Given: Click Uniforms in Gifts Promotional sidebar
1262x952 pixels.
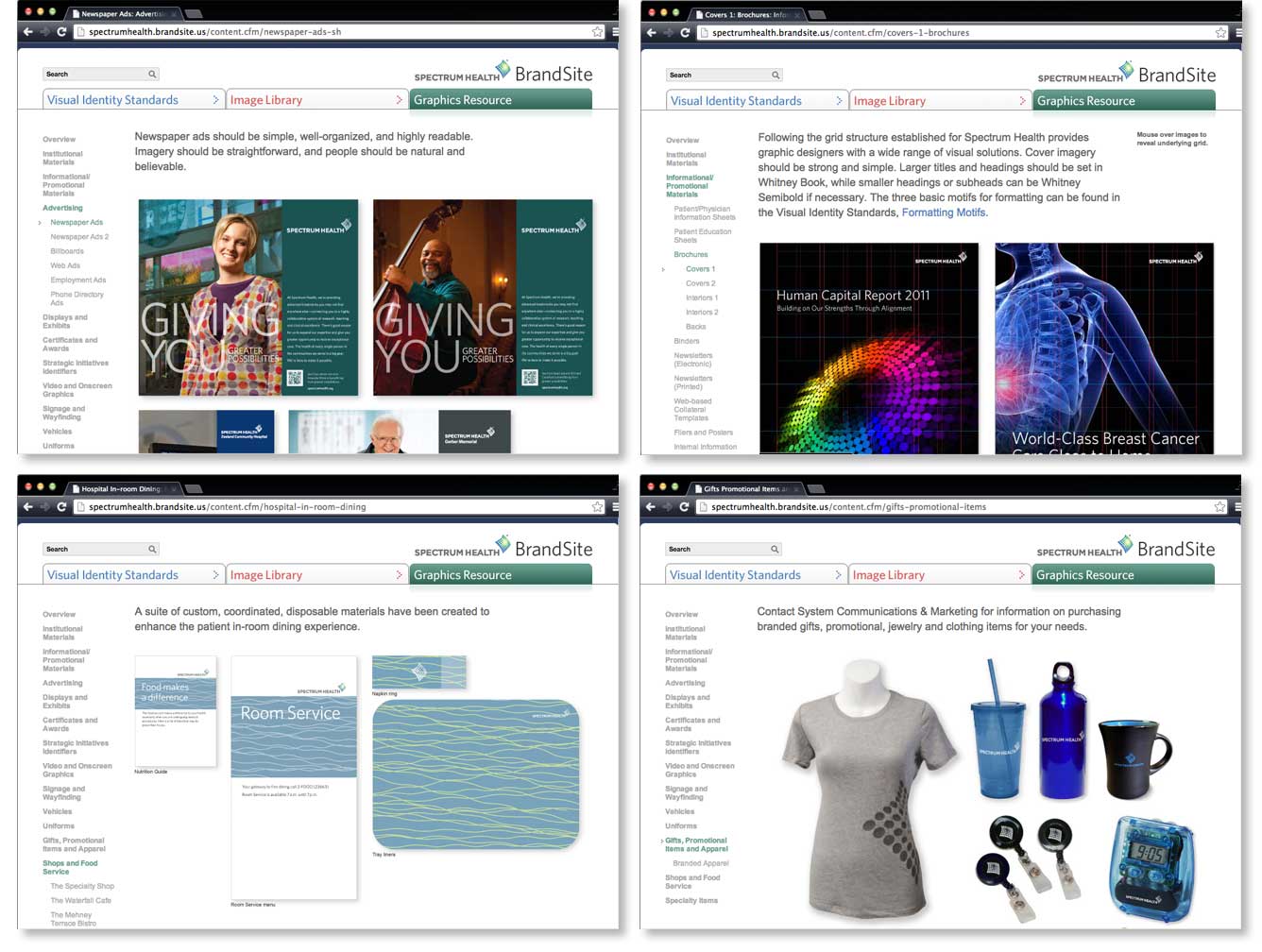Looking at the screenshot, I should point(681,825).
